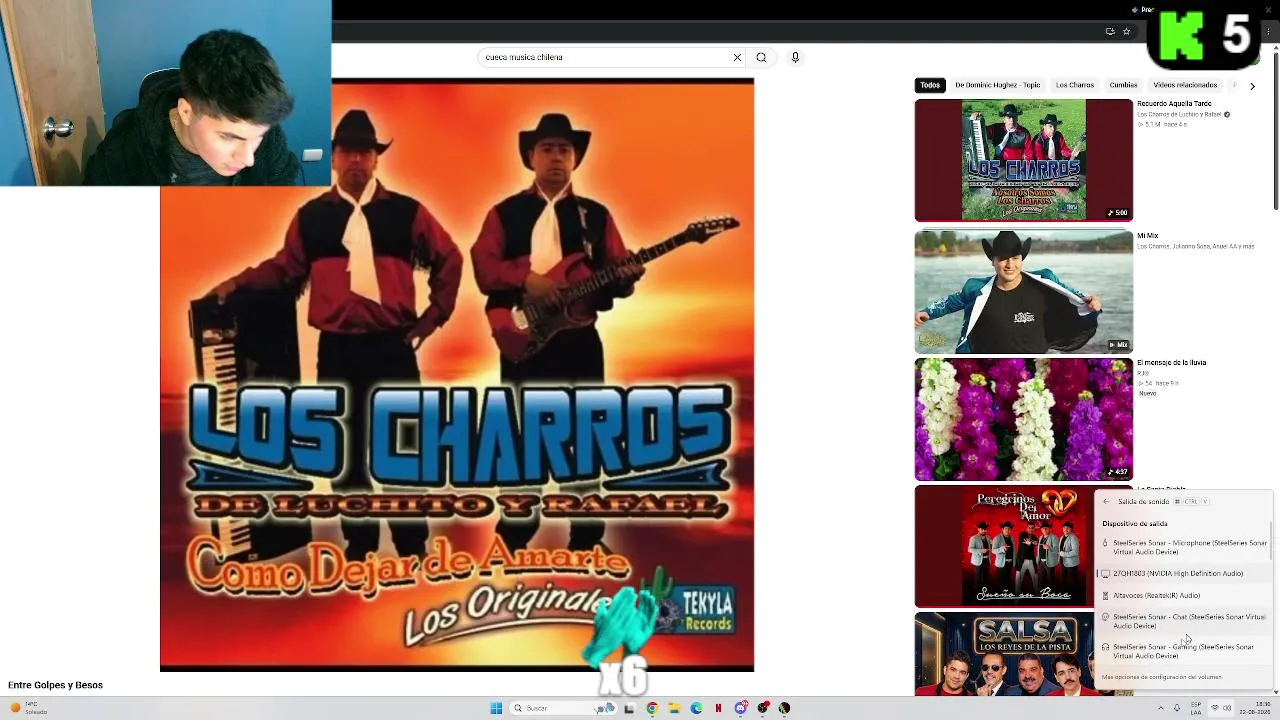Viewport: 1280px width, 720px height.
Task: Open Más opciones de configuración del volumen
Action: coord(1161,677)
